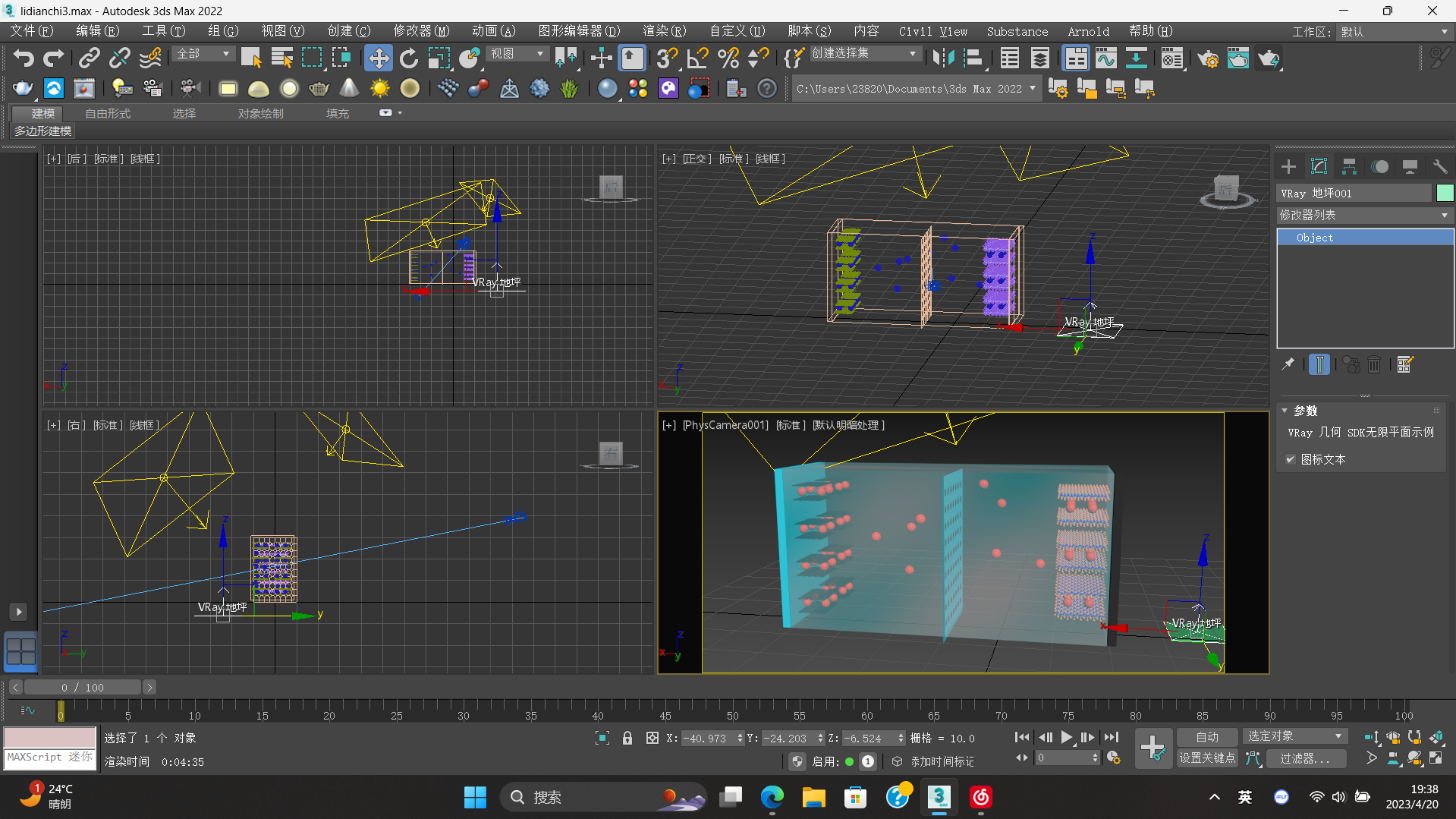This screenshot has height=819, width=1456.
Task: Click the time slider 0 / 100 handle
Action: [x=83, y=688]
